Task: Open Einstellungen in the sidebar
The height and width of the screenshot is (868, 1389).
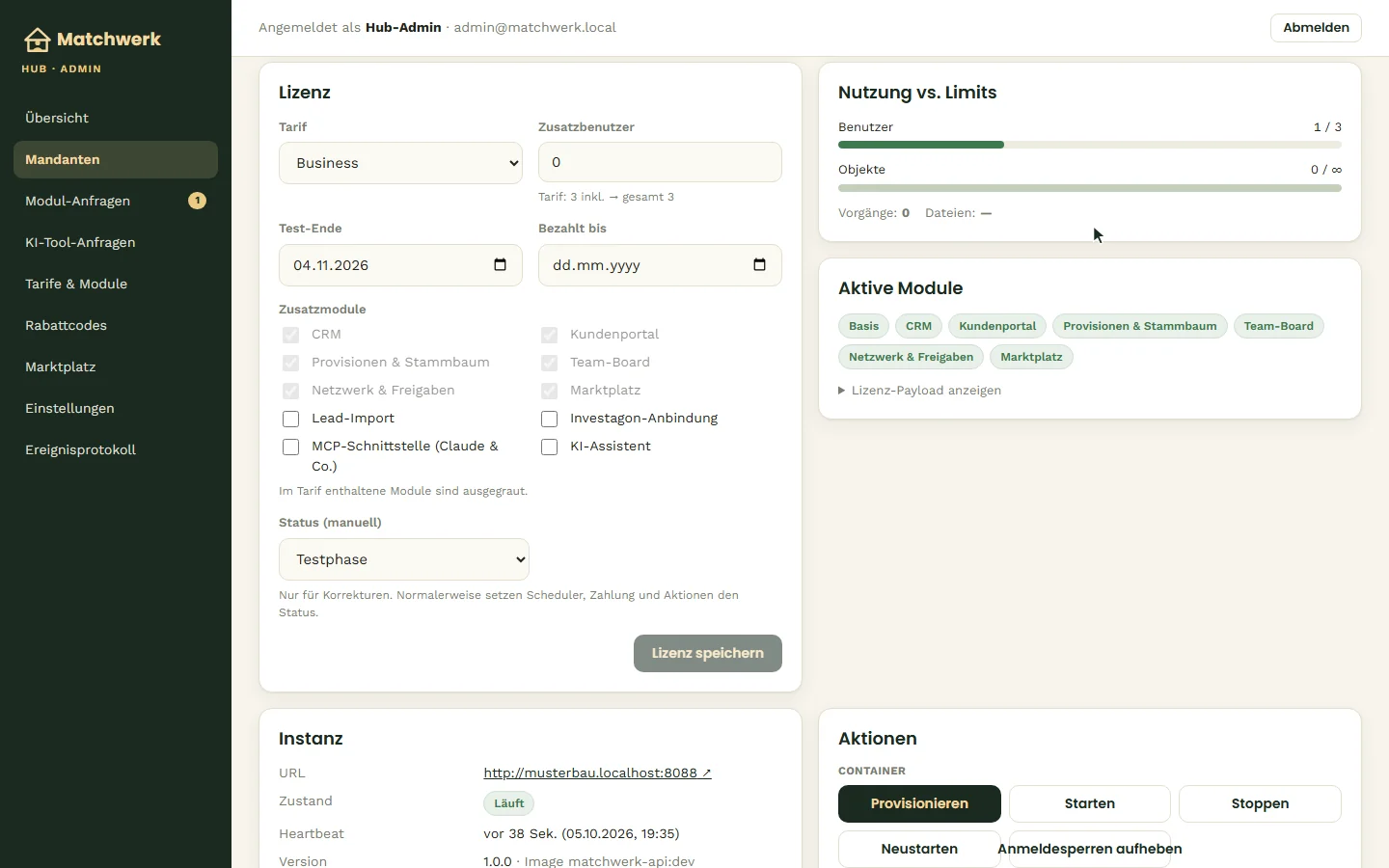Action: (x=116, y=408)
